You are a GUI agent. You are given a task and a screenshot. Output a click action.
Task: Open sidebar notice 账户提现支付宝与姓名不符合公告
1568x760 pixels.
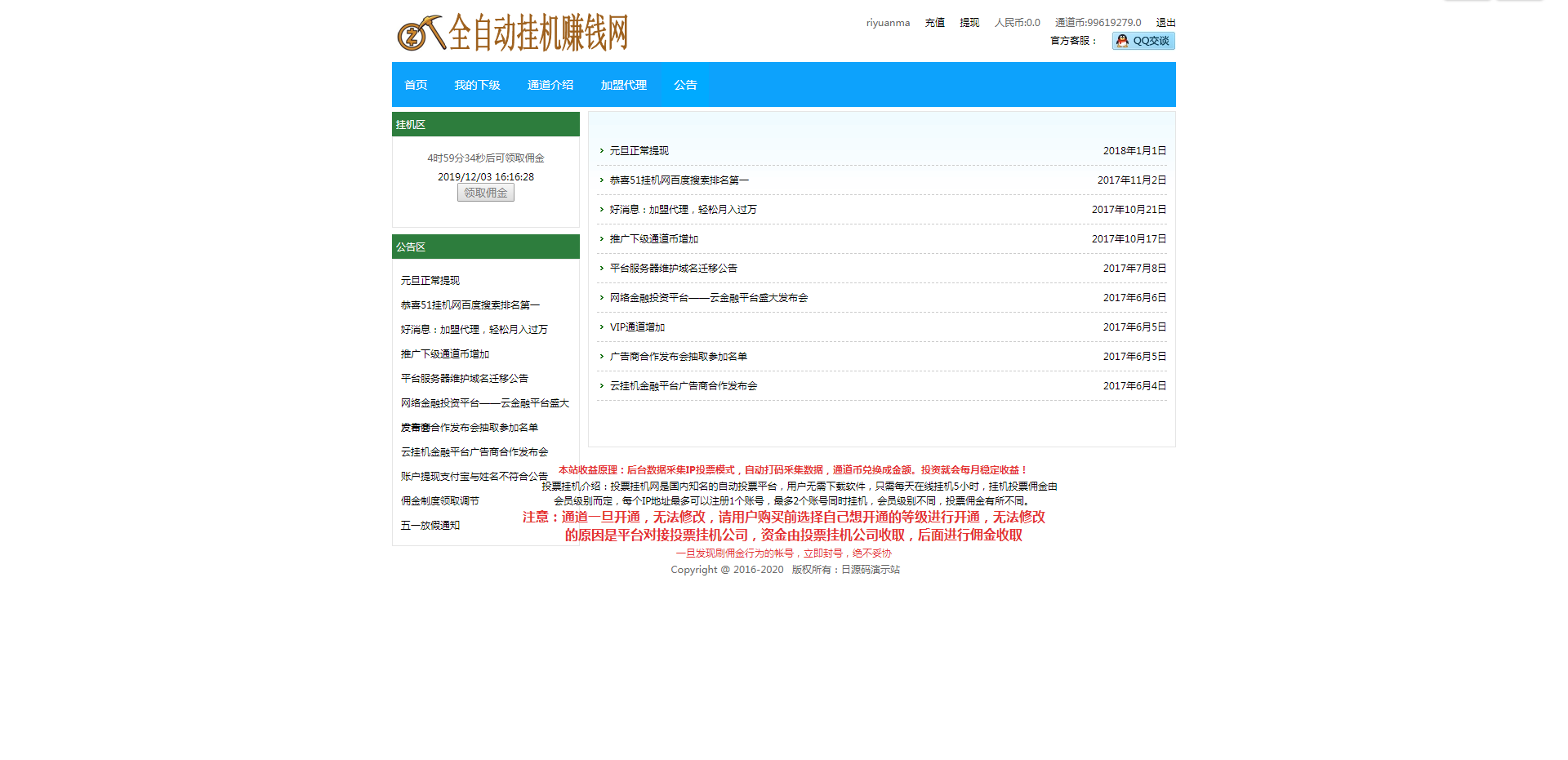[x=474, y=477]
